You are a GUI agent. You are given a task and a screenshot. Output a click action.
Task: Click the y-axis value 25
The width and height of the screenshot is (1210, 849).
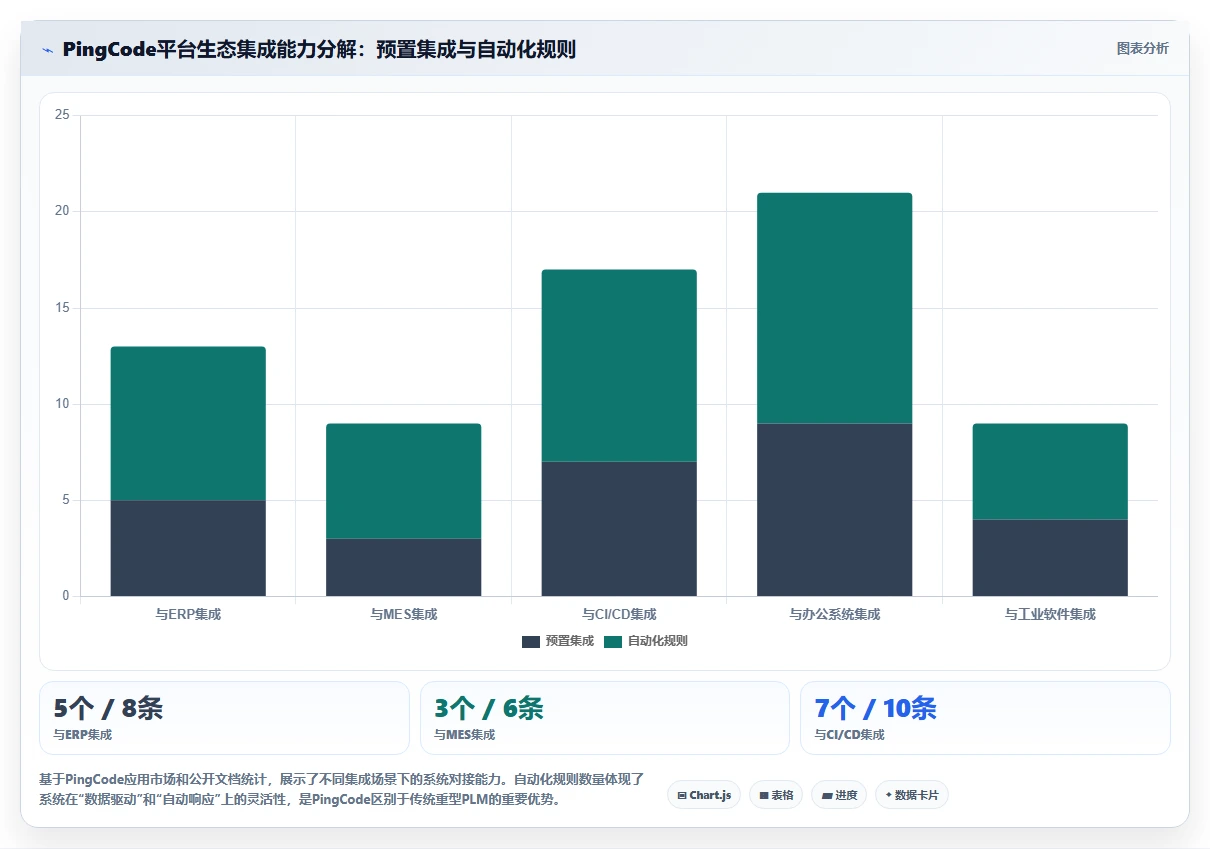(62, 115)
